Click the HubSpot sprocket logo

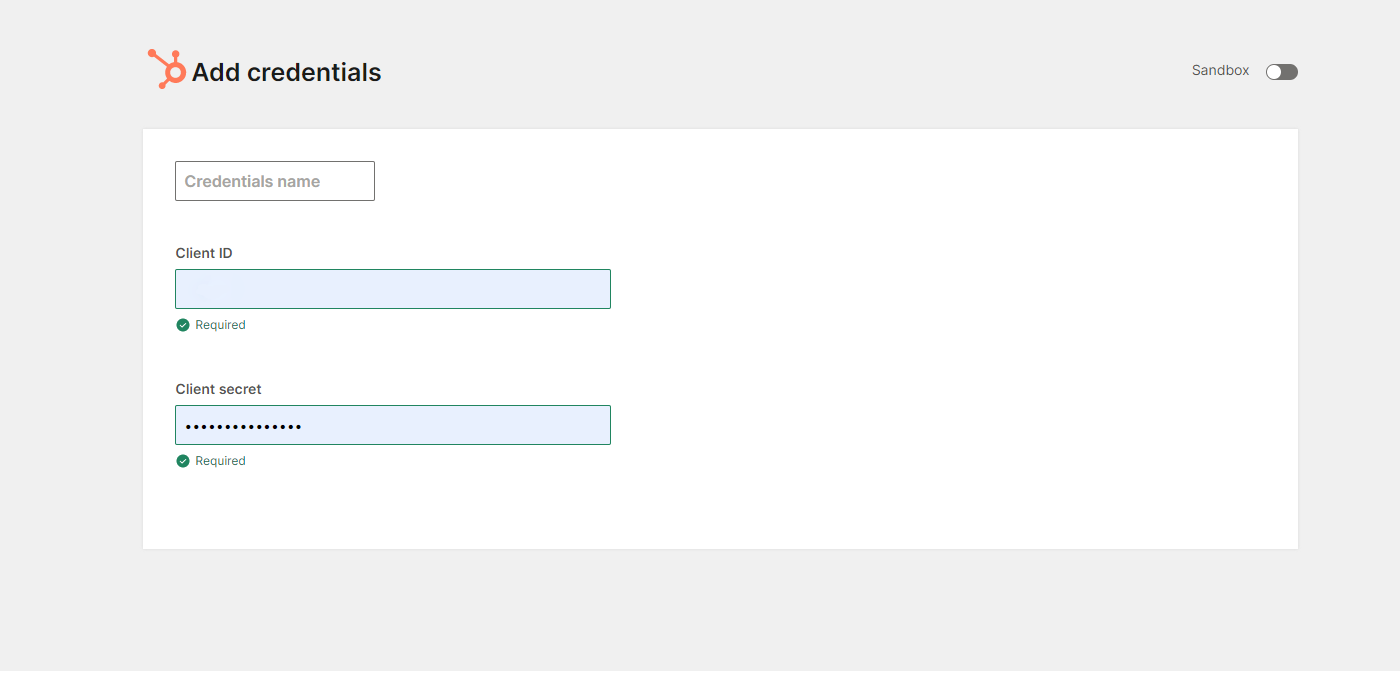(x=167, y=69)
